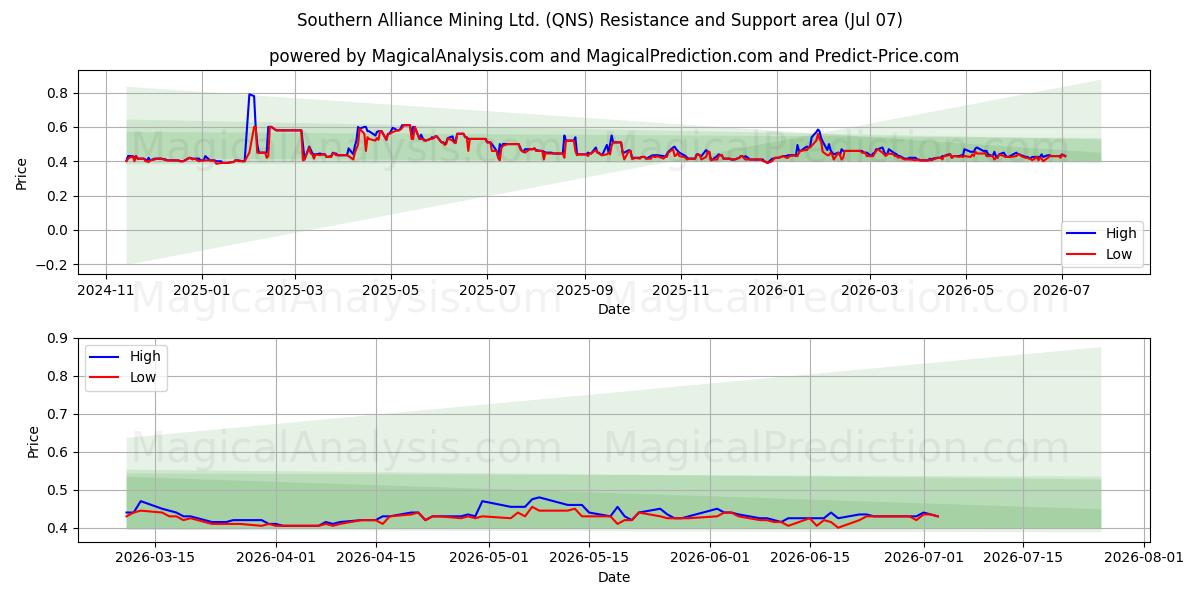
Task: Click the '2026-07-15' date tick on the lower chart
Action: (1023, 559)
